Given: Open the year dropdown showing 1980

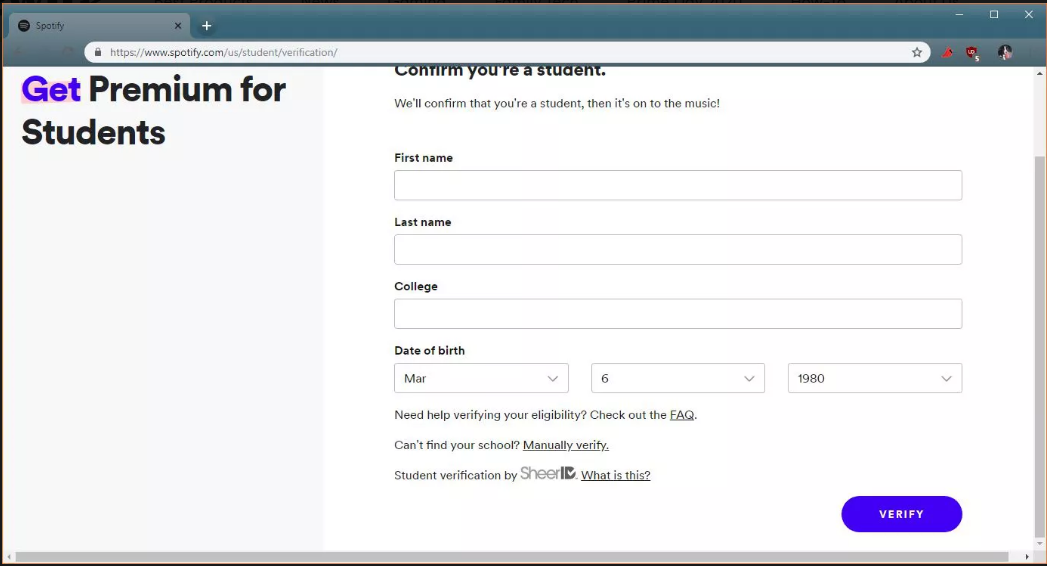Looking at the screenshot, I should [875, 378].
